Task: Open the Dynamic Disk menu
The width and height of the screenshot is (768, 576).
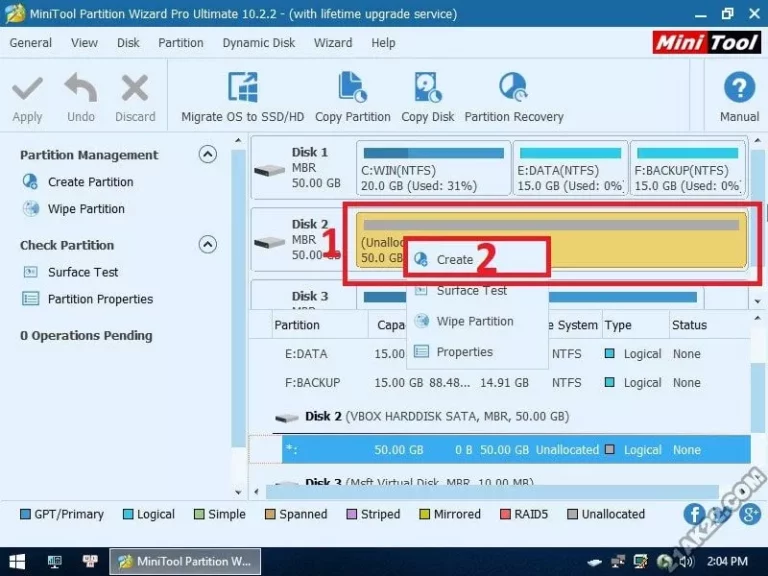Action: (x=259, y=43)
